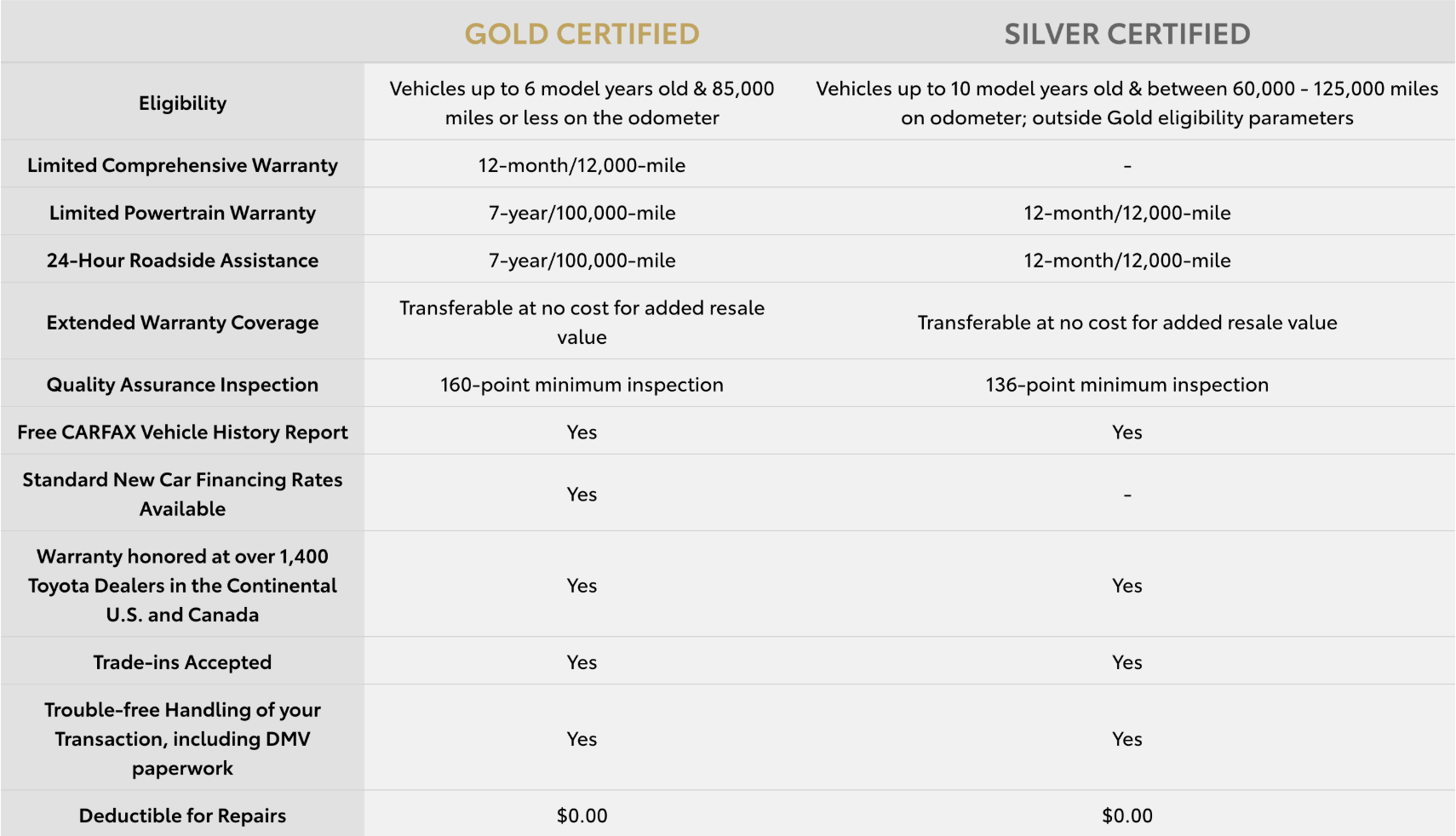The width and height of the screenshot is (1456, 836).
Task: Click Standard New Car Financing Rates label
Action: pyautogui.click(x=182, y=494)
